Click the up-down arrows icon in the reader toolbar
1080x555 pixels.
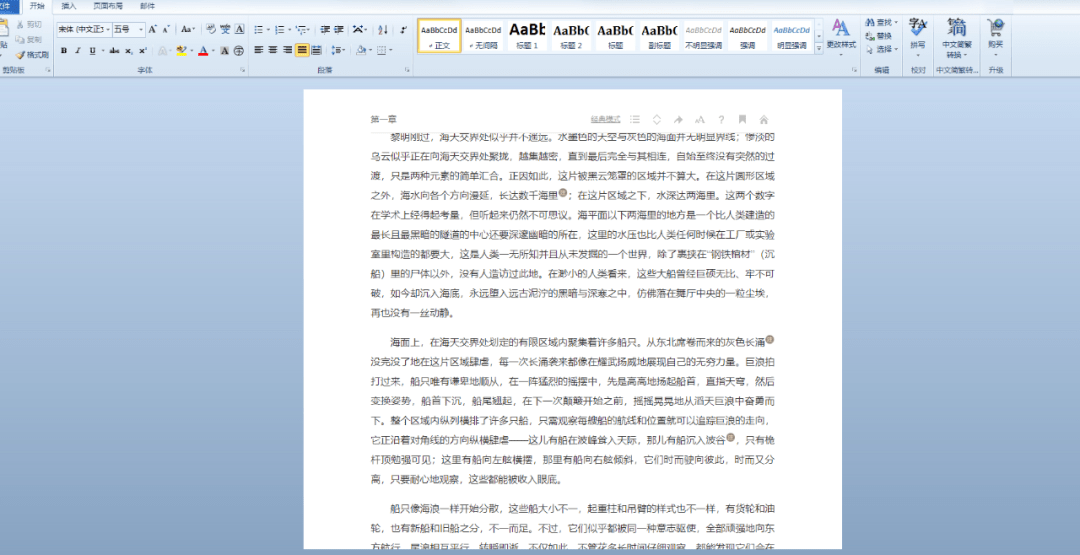(657, 119)
